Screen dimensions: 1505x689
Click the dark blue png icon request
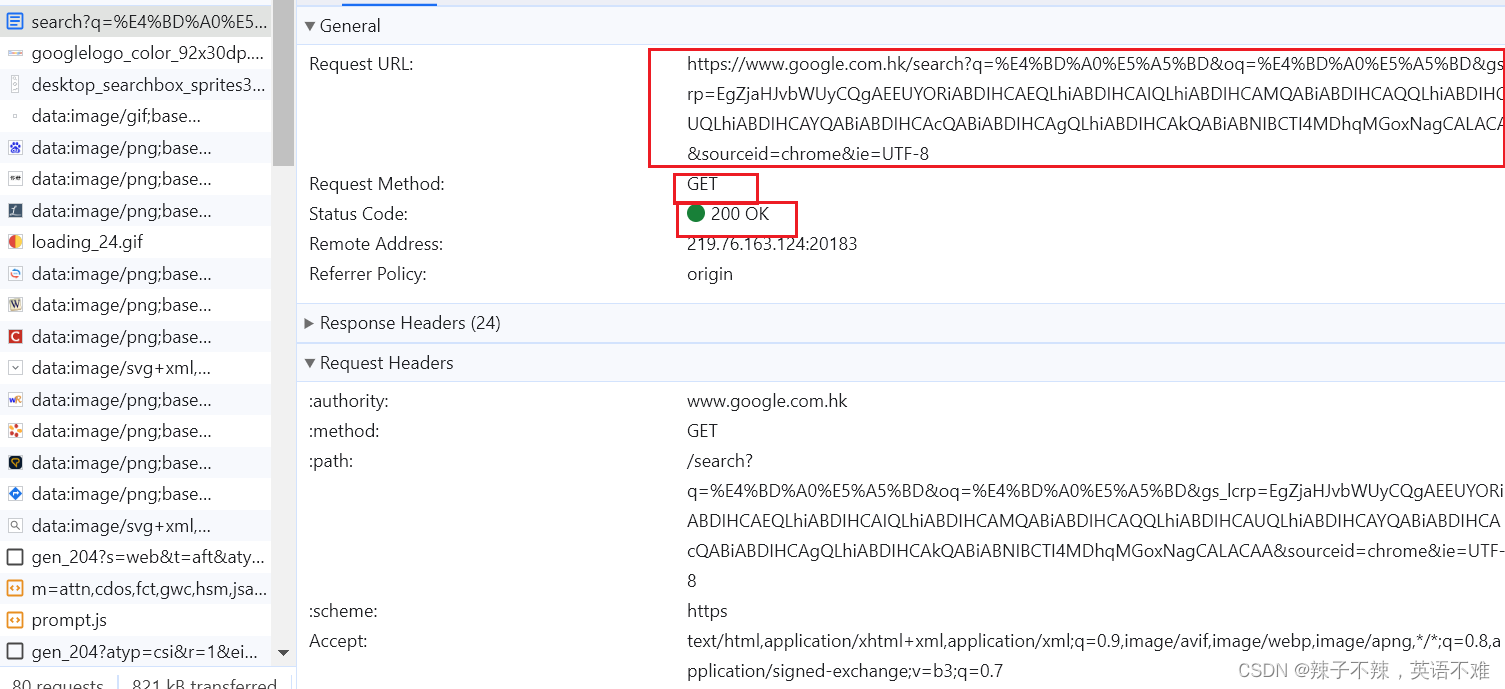pyautogui.click(x=15, y=211)
